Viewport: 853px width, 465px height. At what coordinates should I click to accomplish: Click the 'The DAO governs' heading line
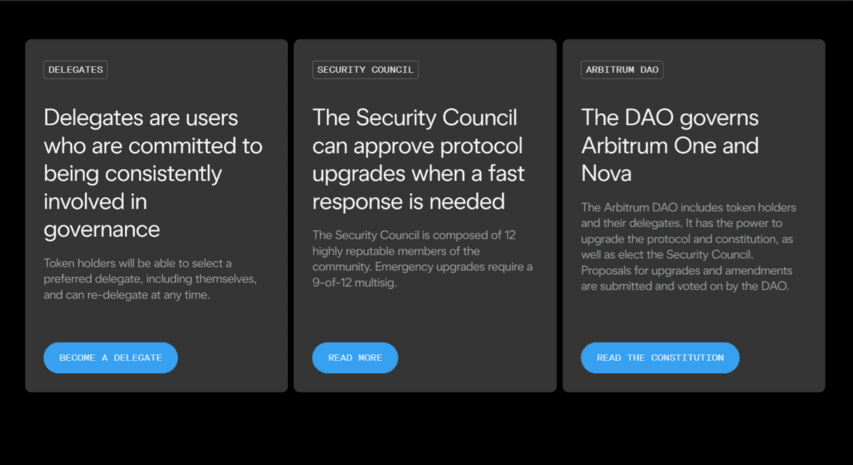click(x=670, y=118)
